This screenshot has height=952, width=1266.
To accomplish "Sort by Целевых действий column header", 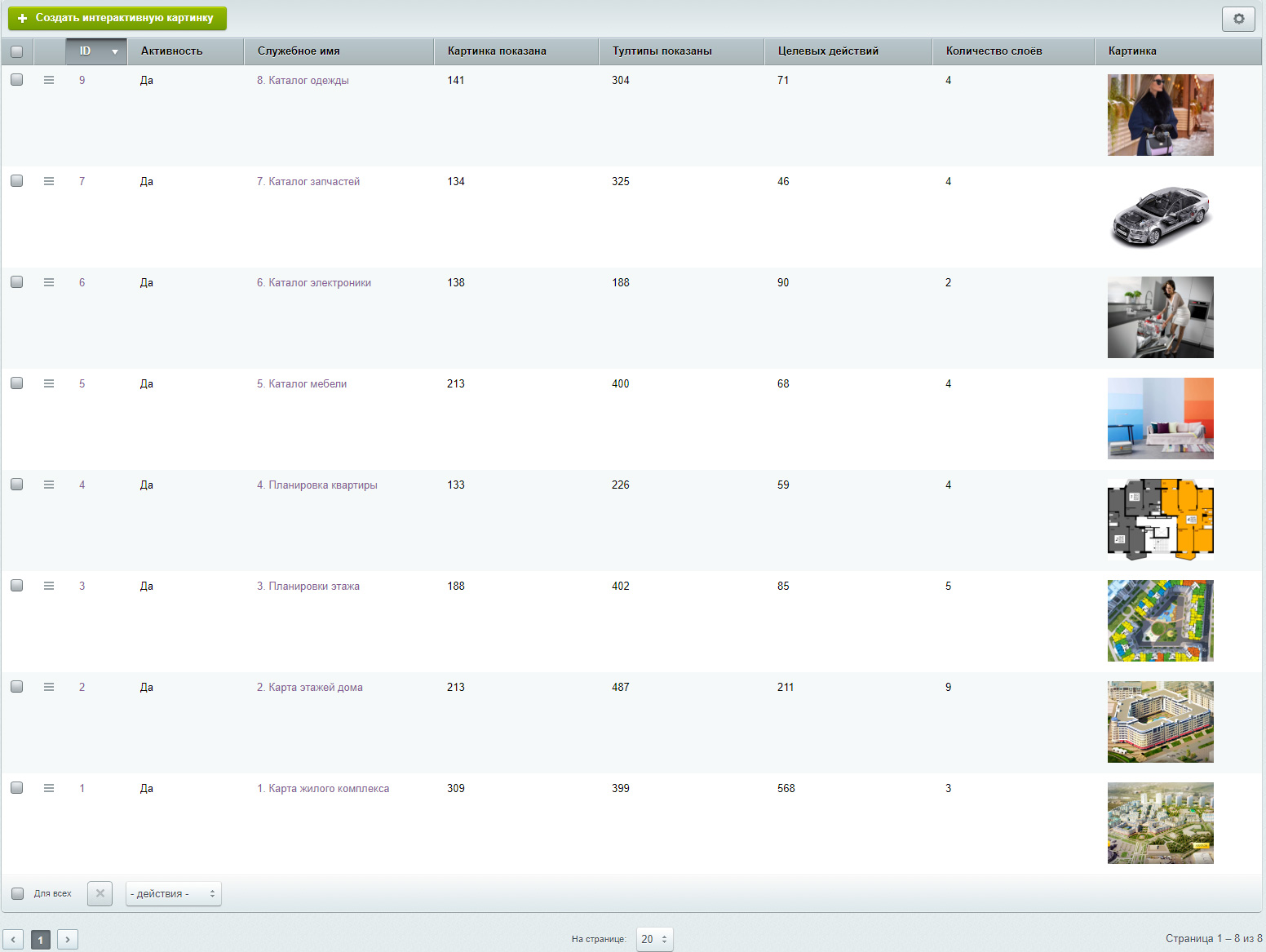I will click(848, 51).
